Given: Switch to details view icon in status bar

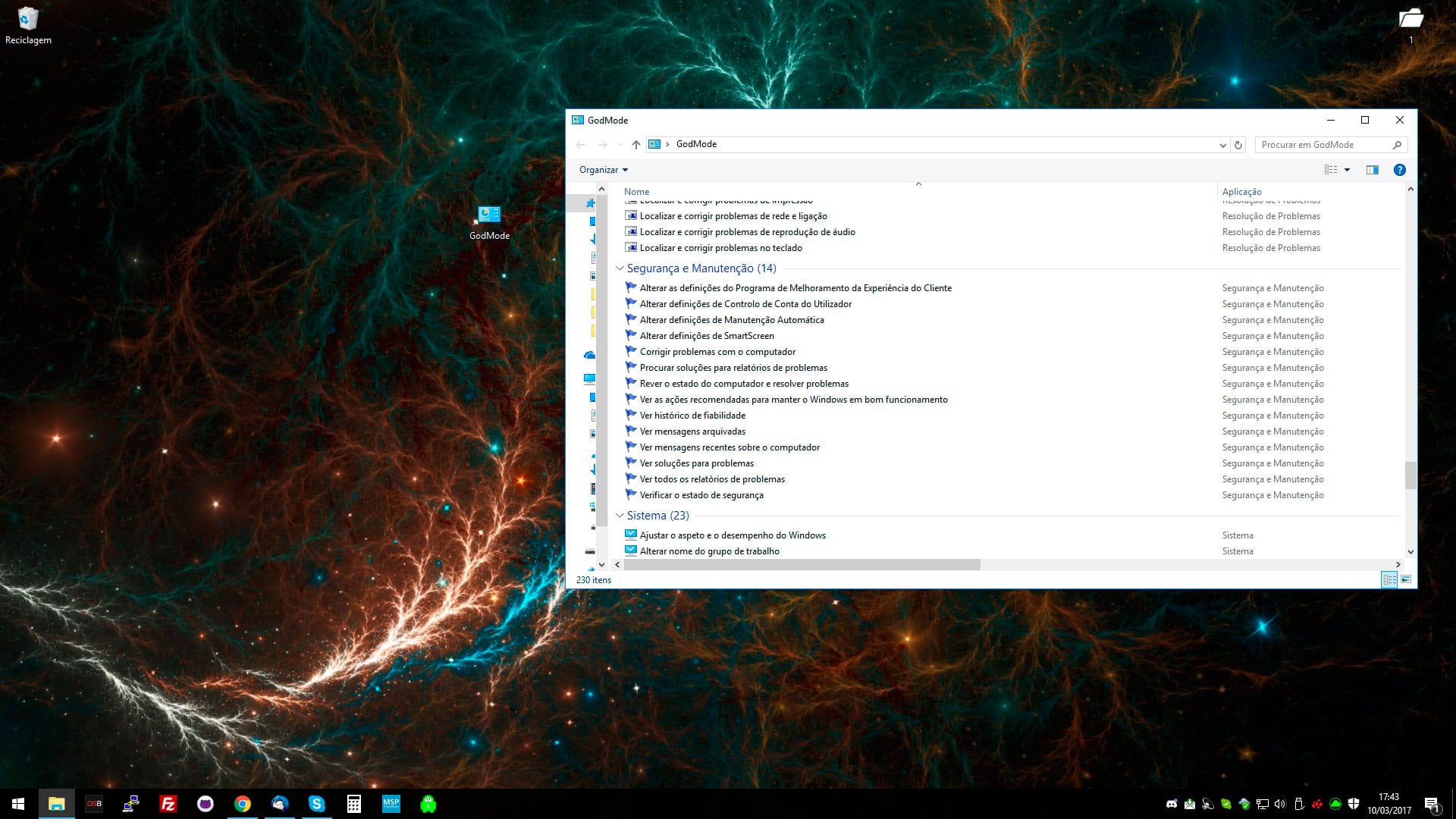Looking at the screenshot, I should [x=1389, y=580].
